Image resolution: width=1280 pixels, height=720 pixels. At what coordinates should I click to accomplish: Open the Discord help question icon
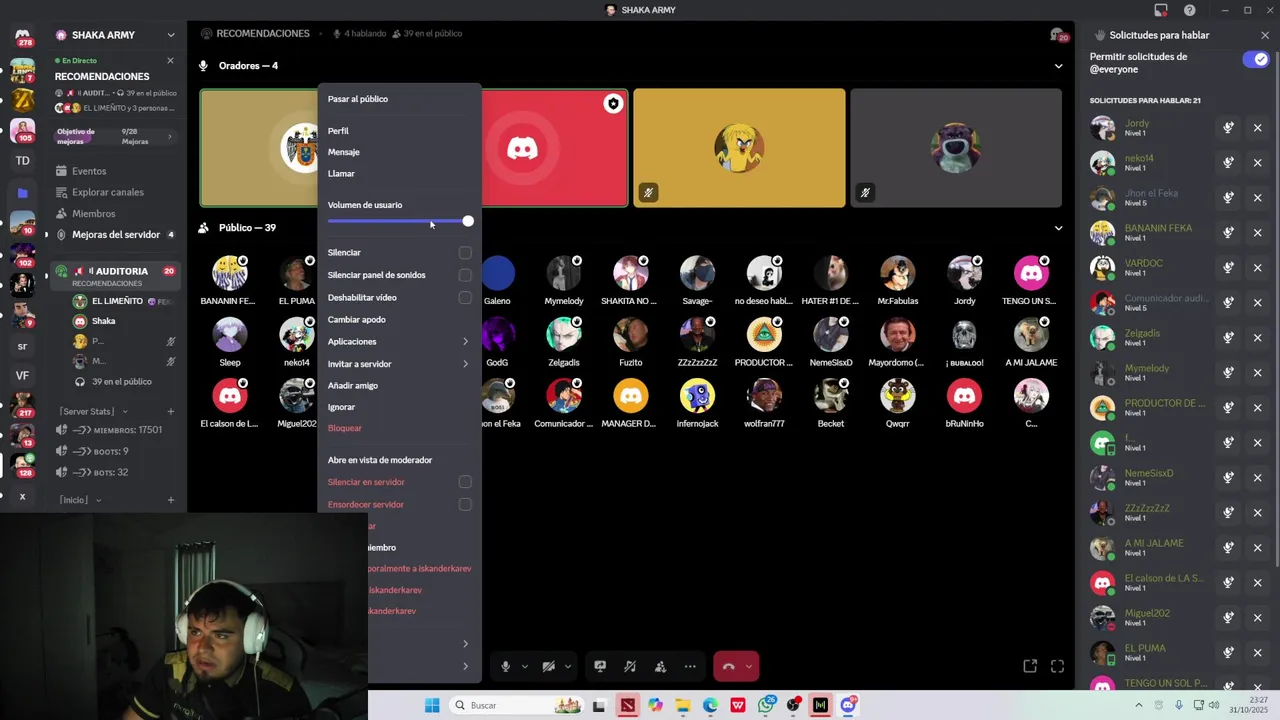[x=1189, y=10]
